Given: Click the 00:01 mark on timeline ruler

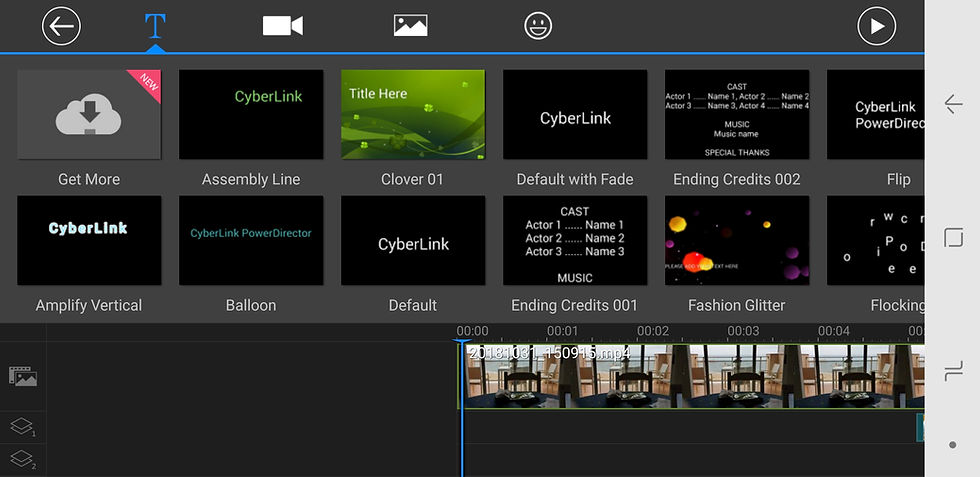Looking at the screenshot, I should pyautogui.click(x=562, y=331).
